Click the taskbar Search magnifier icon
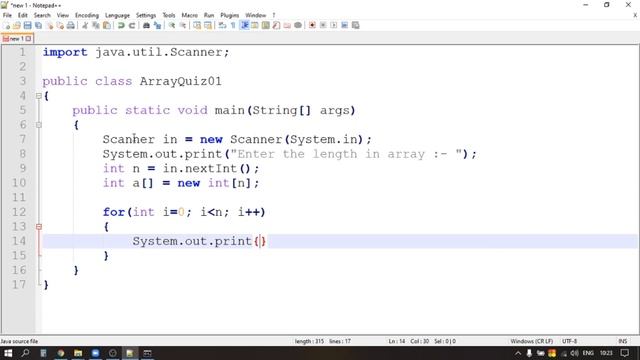This screenshot has height=360, width=640. click(25, 353)
